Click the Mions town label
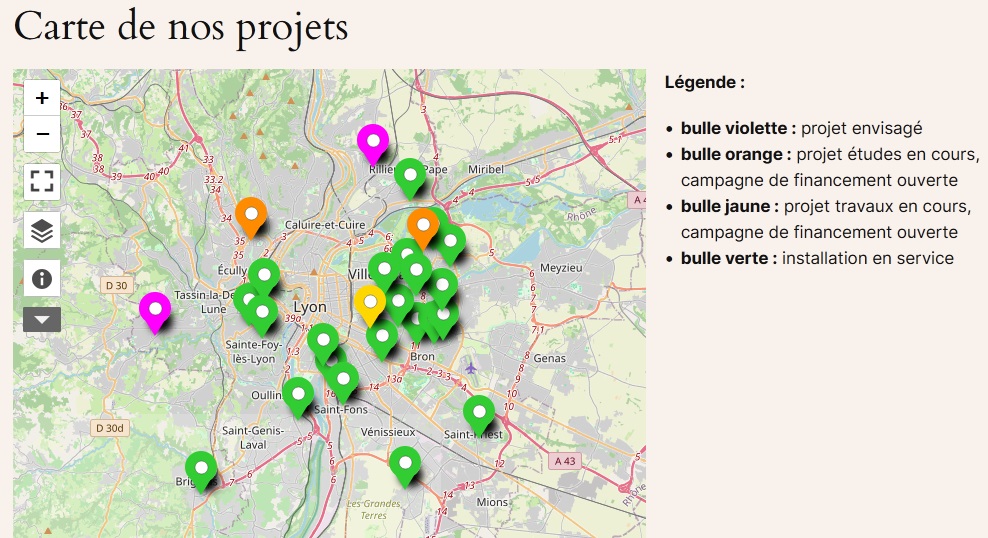 click(492, 502)
